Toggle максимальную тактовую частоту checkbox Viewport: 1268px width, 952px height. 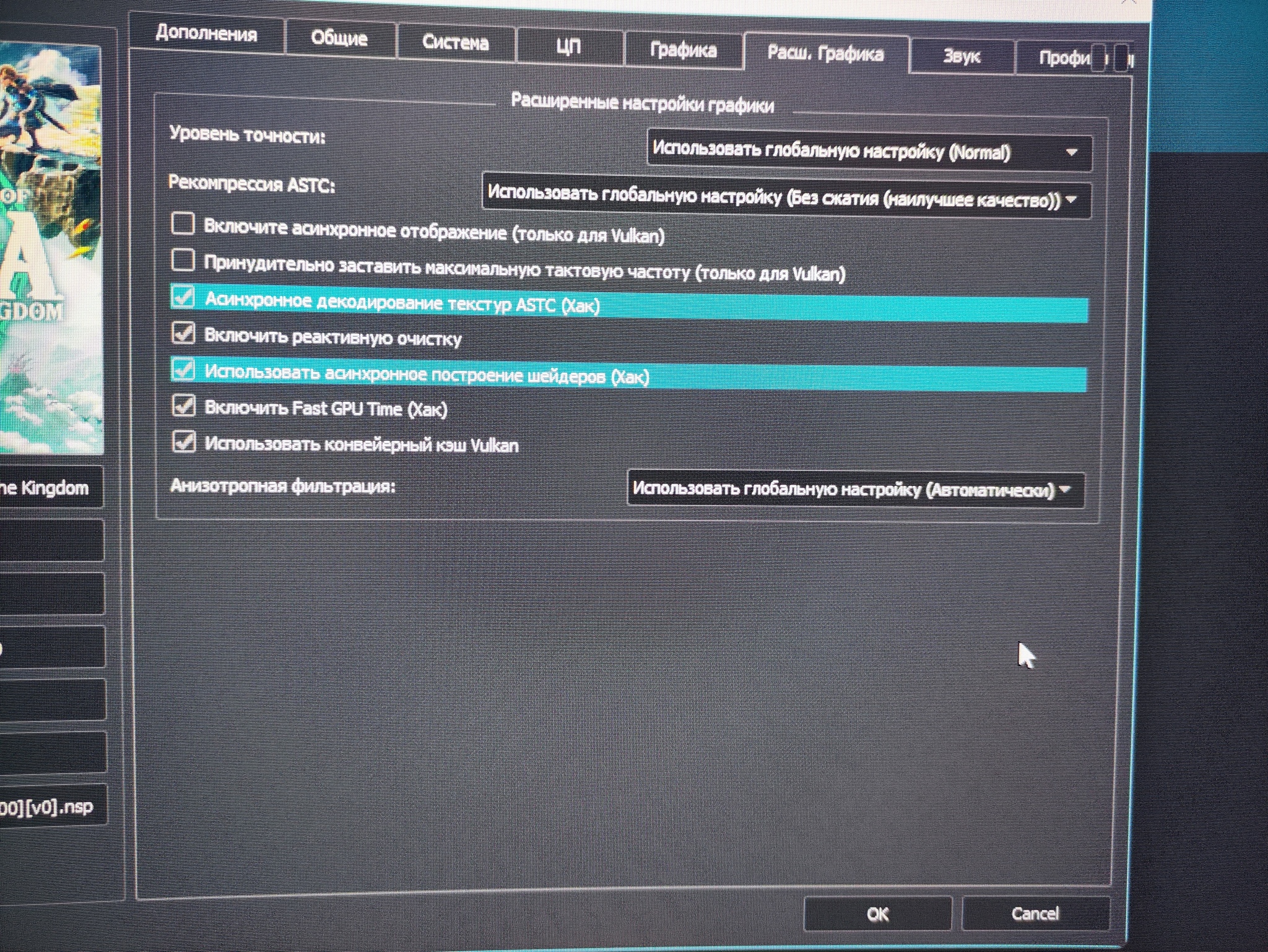pos(183,260)
